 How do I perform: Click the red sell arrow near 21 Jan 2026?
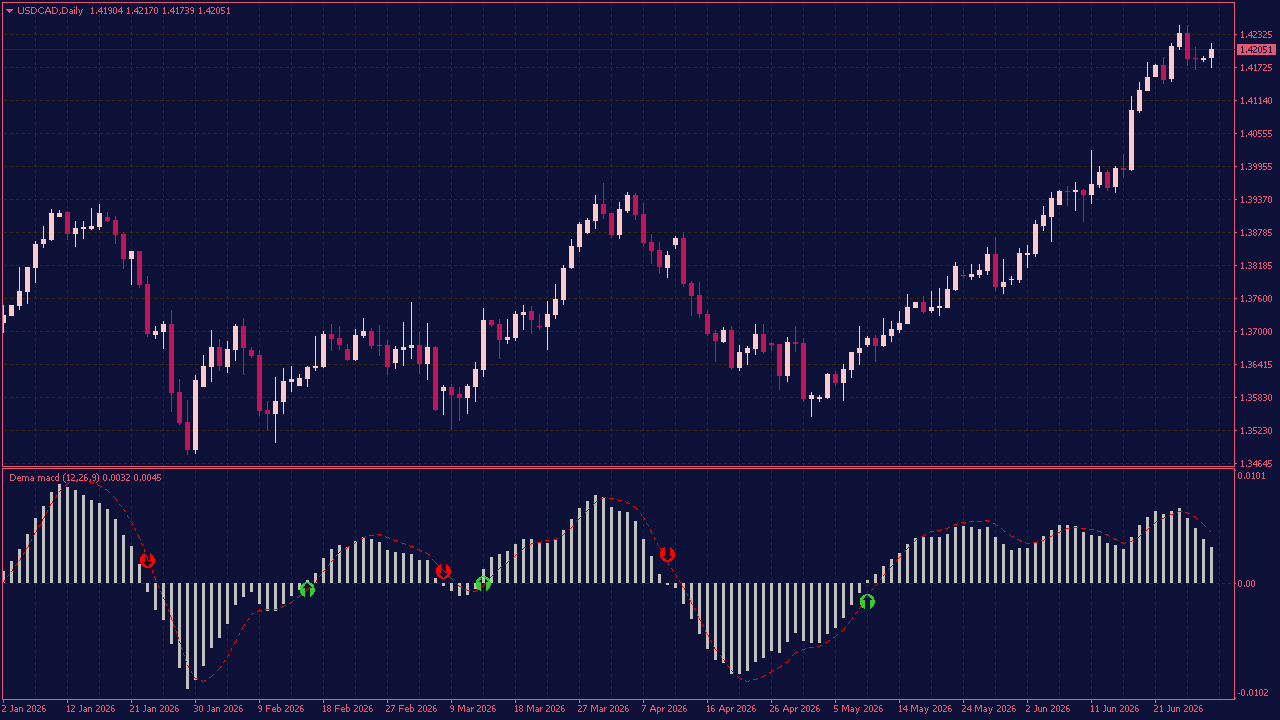(x=147, y=561)
